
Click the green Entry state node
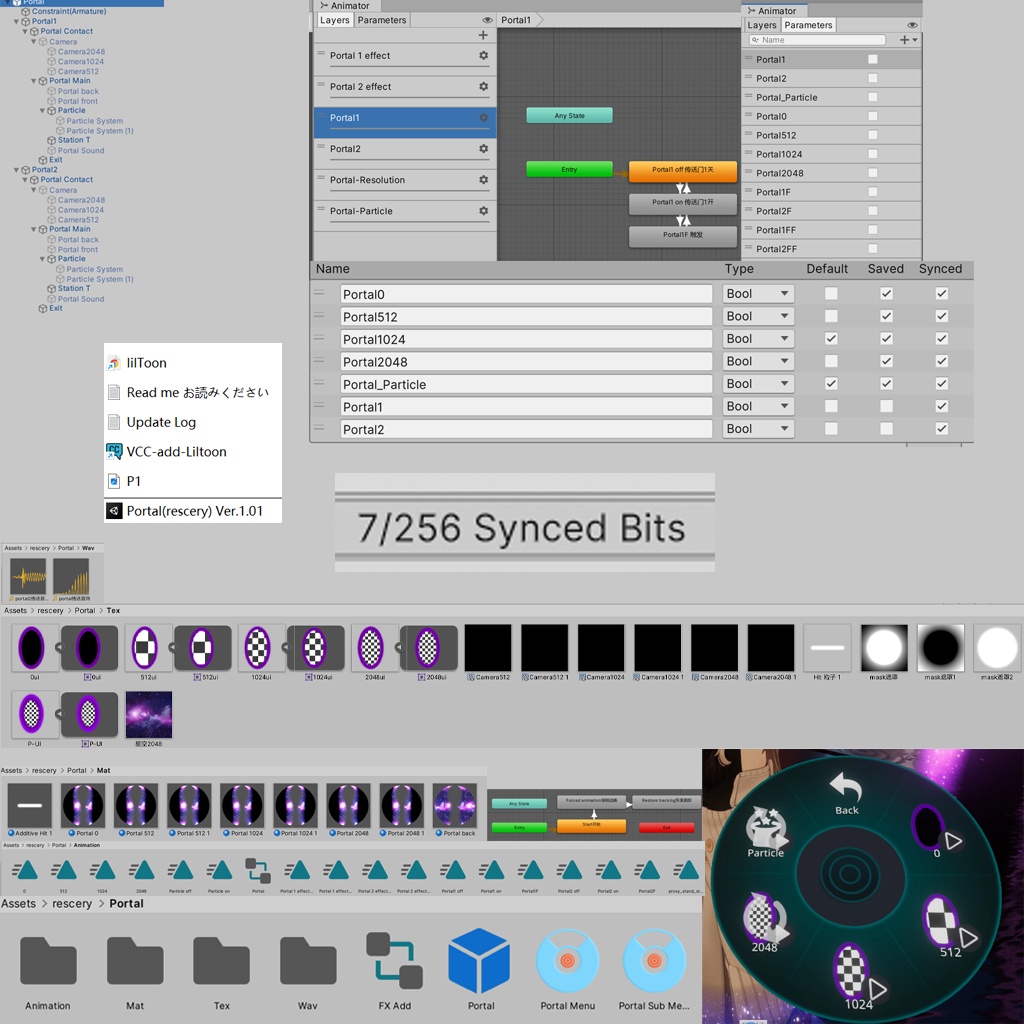point(568,170)
